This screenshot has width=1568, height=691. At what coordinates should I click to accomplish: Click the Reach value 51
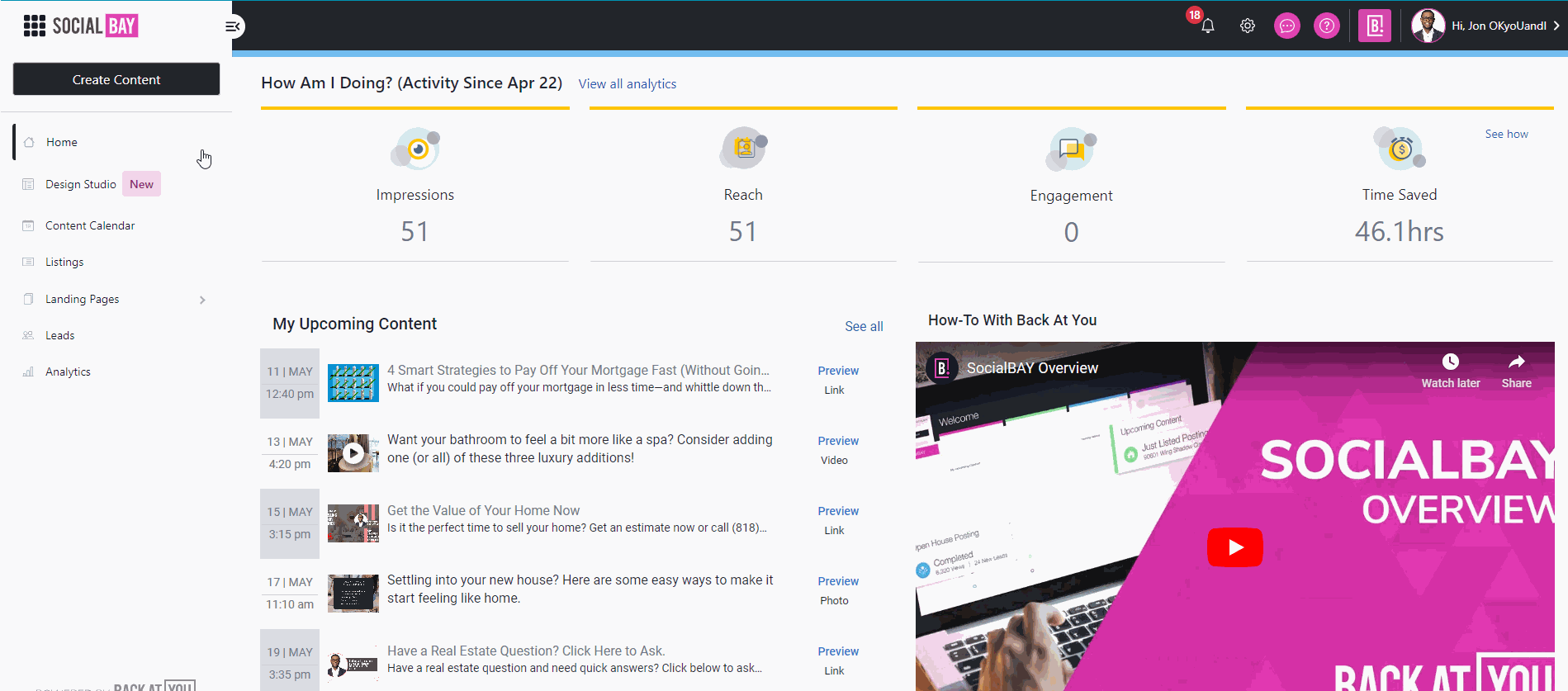click(742, 231)
